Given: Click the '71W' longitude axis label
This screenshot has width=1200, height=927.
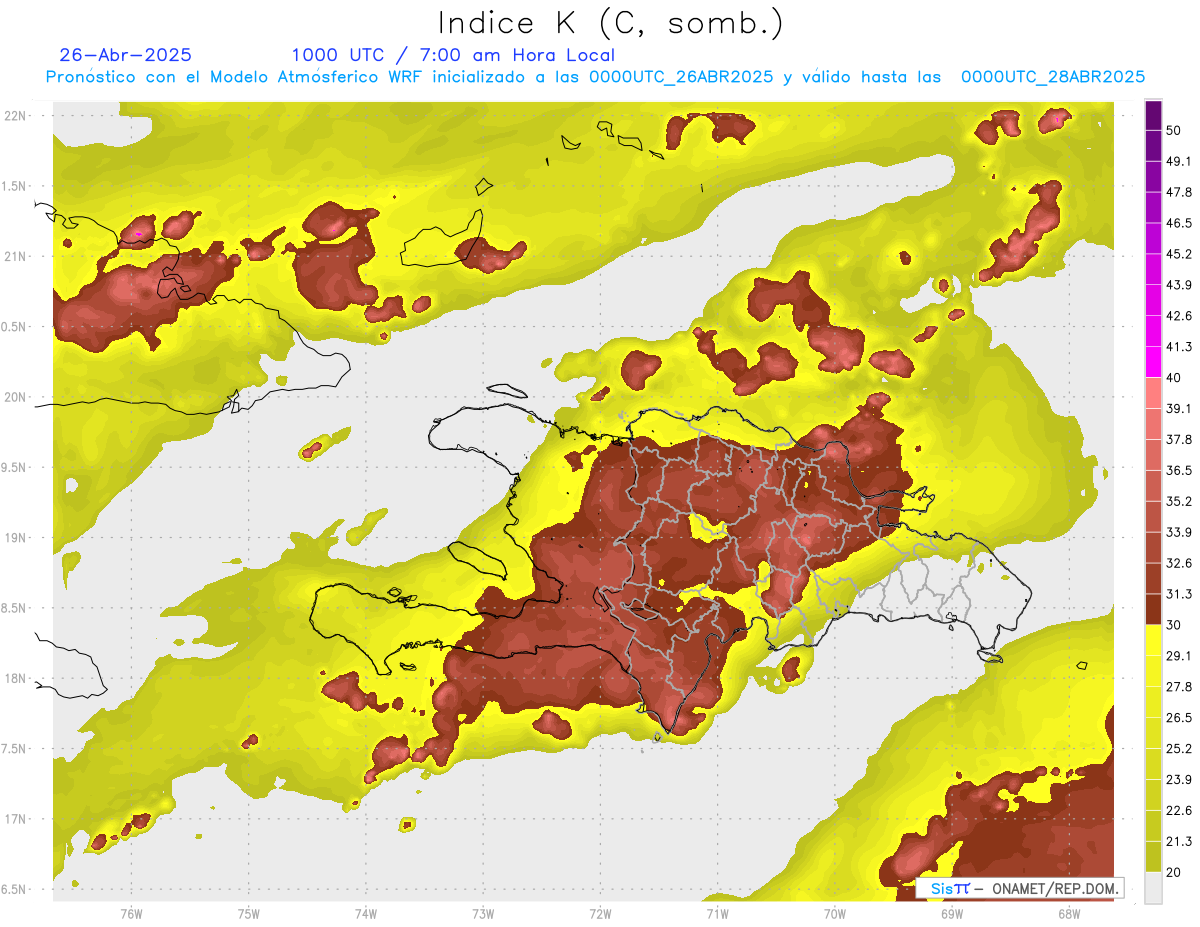Looking at the screenshot, I should click(717, 913).
